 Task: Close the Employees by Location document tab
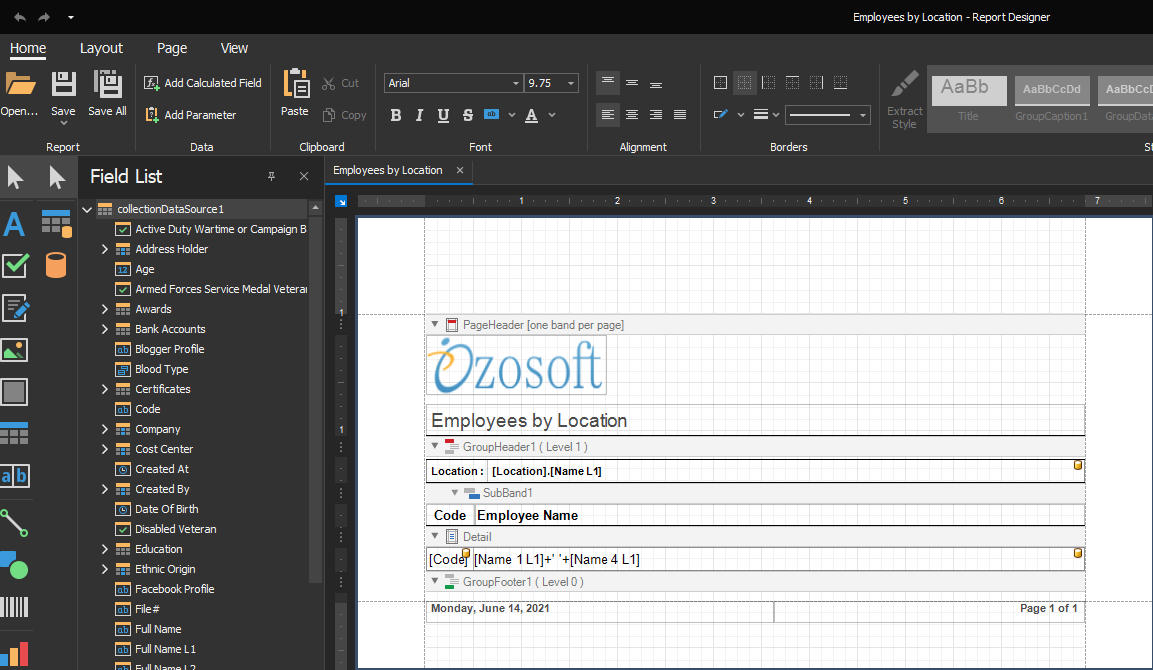(x=460, y=170)
